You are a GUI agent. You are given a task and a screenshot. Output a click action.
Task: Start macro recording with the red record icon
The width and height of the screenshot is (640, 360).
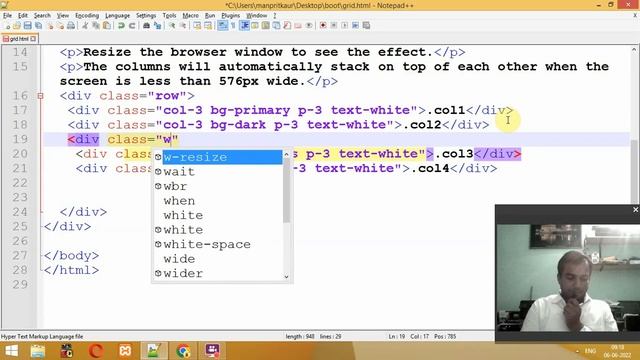pyautogui.click(x=323, y=25)
